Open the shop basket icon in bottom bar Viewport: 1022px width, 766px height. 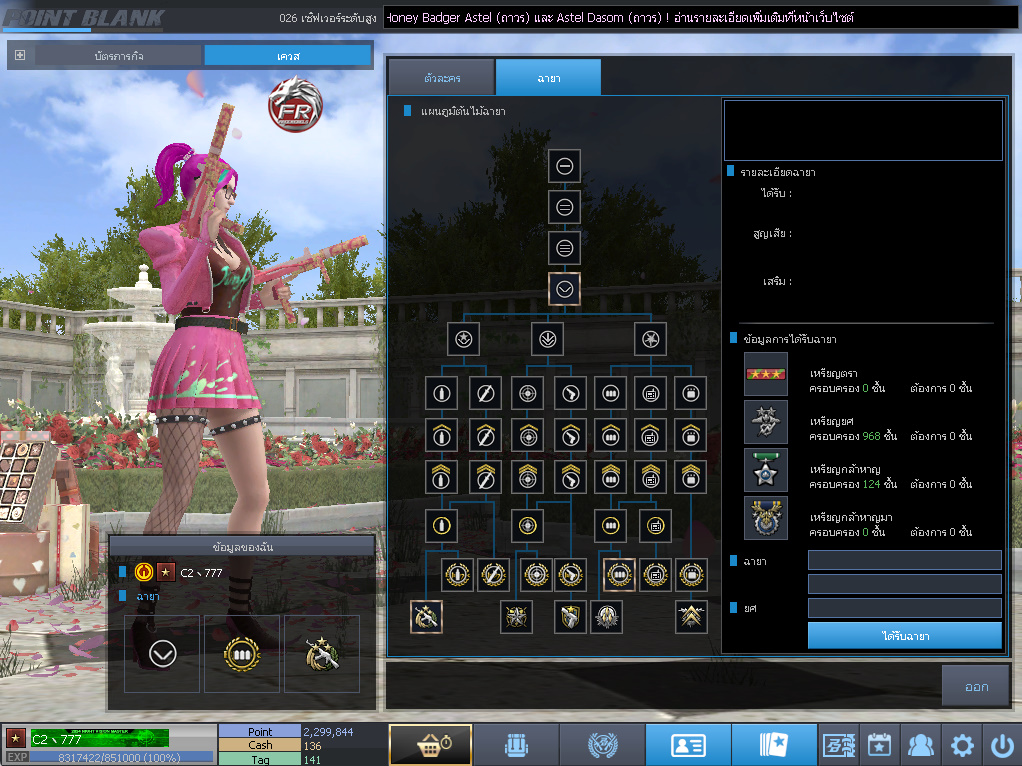tap(430, 745)
